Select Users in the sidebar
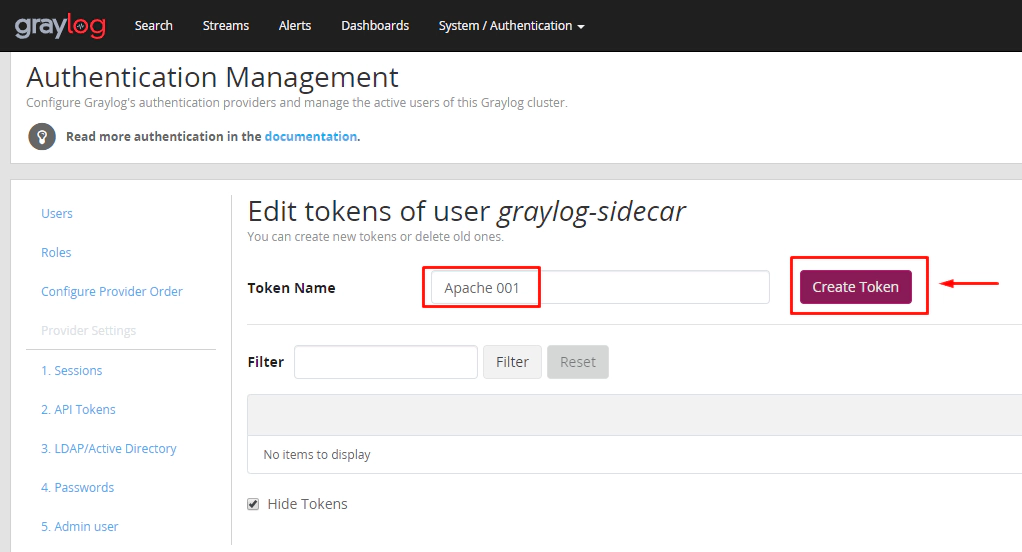 [x=57, y=213]
